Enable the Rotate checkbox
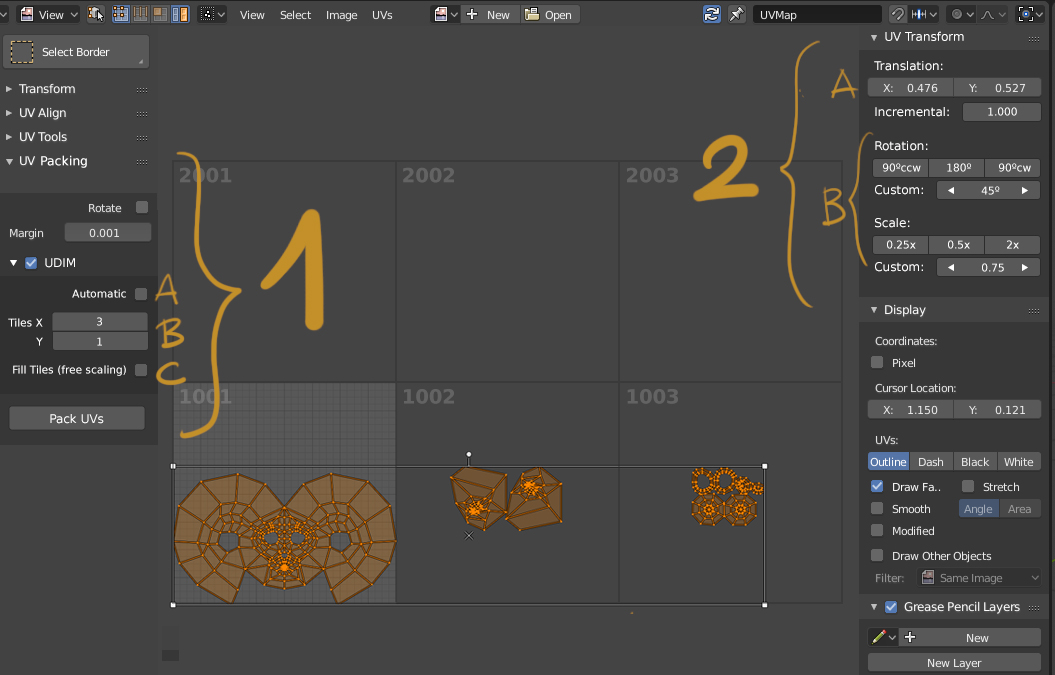 tap(141, 207)
